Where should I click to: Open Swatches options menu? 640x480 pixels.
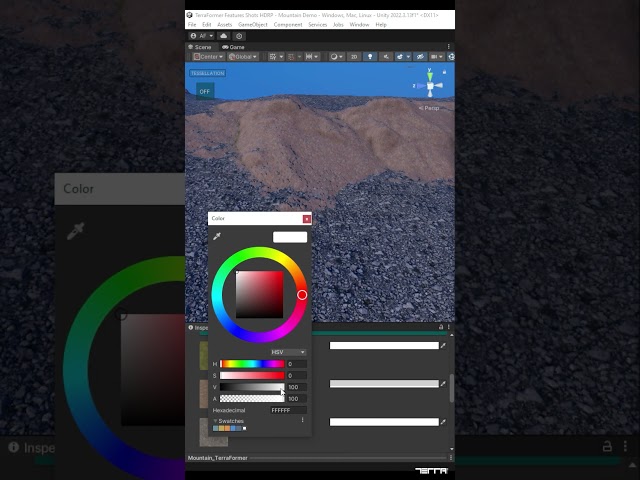click(302, 420)
